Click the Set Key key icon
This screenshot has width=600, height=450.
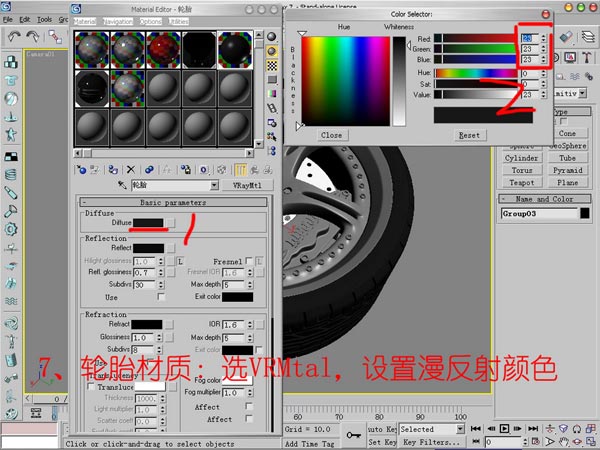click(x=353, y=434)
